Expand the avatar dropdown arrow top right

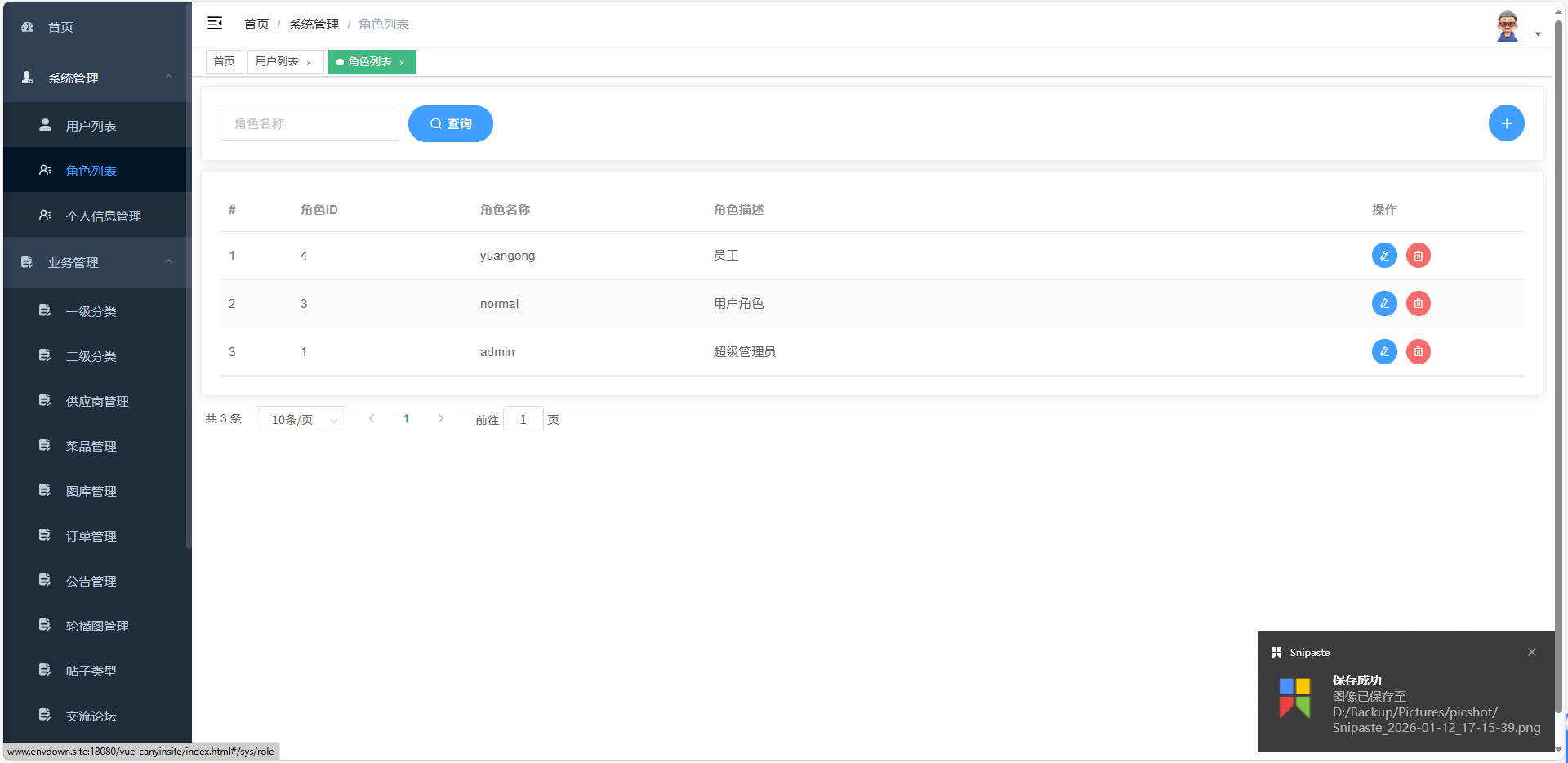coord(1539,34)
